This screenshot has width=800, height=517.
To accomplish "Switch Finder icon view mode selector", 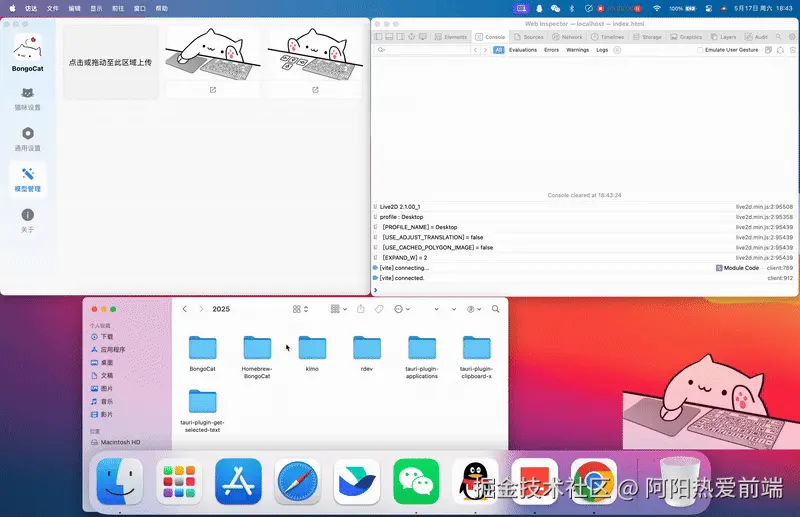I will (300, 309).
